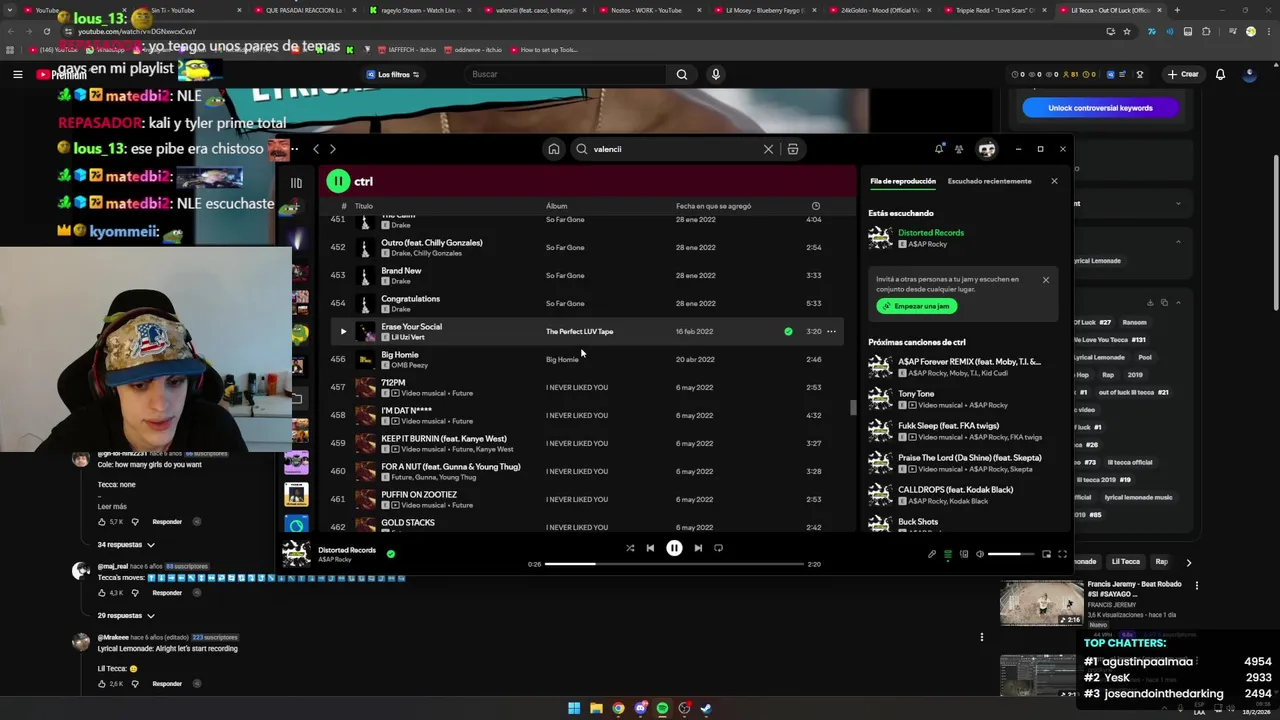Adjust the Spotify volume slider
Image resolution: width=1280 pixels, height=720 pixels.
(x=1010, y=554)
